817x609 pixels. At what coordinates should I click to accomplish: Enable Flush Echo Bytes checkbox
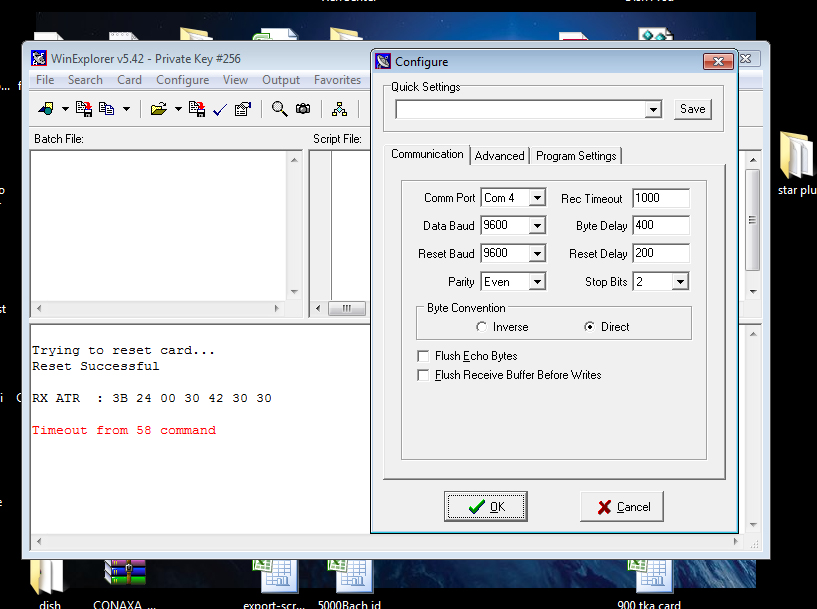click(x=423, y=356)
